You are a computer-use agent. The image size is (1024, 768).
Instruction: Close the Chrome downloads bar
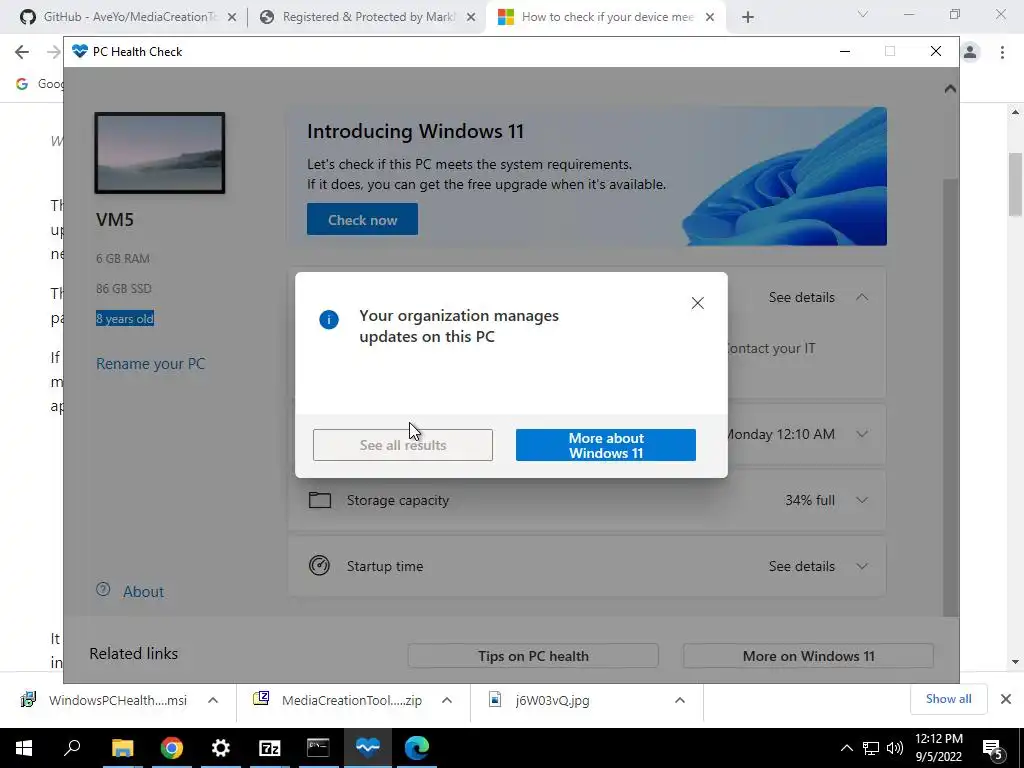tap(1006, 699)
